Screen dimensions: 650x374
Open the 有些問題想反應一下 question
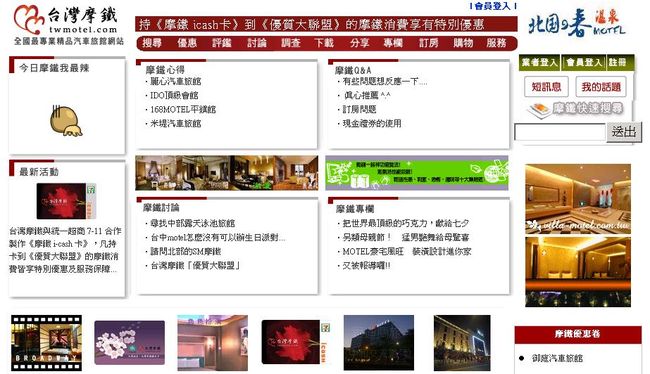pyautogui.click(x=384, y=81)
